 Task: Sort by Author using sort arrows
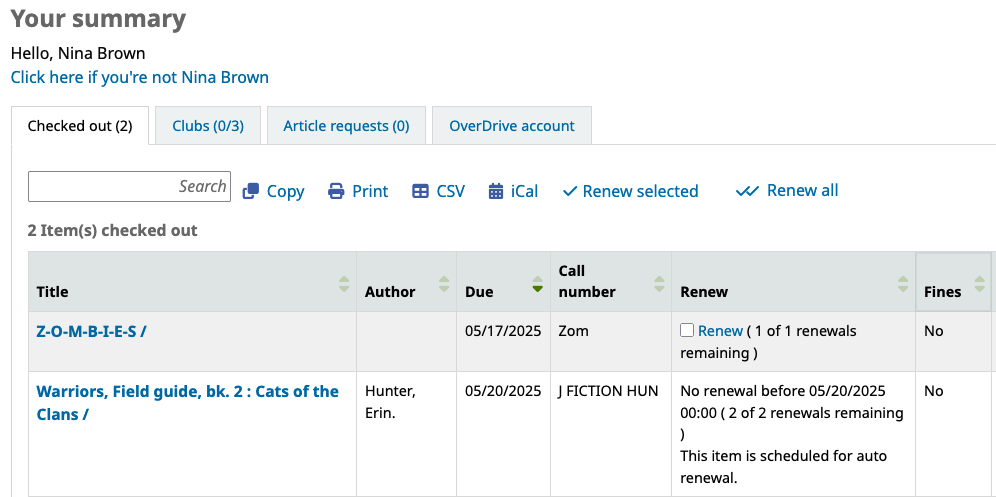[444, 284]
